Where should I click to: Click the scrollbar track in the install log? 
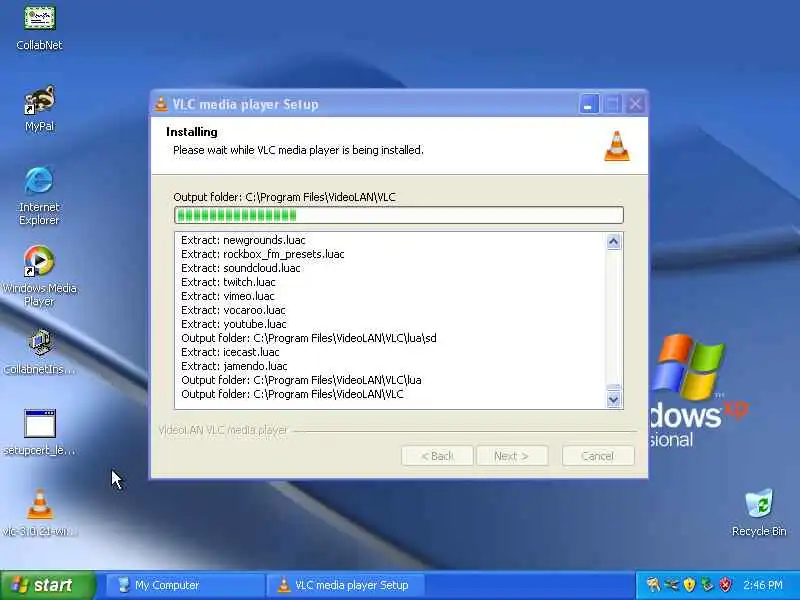click(x=614, y=316)
